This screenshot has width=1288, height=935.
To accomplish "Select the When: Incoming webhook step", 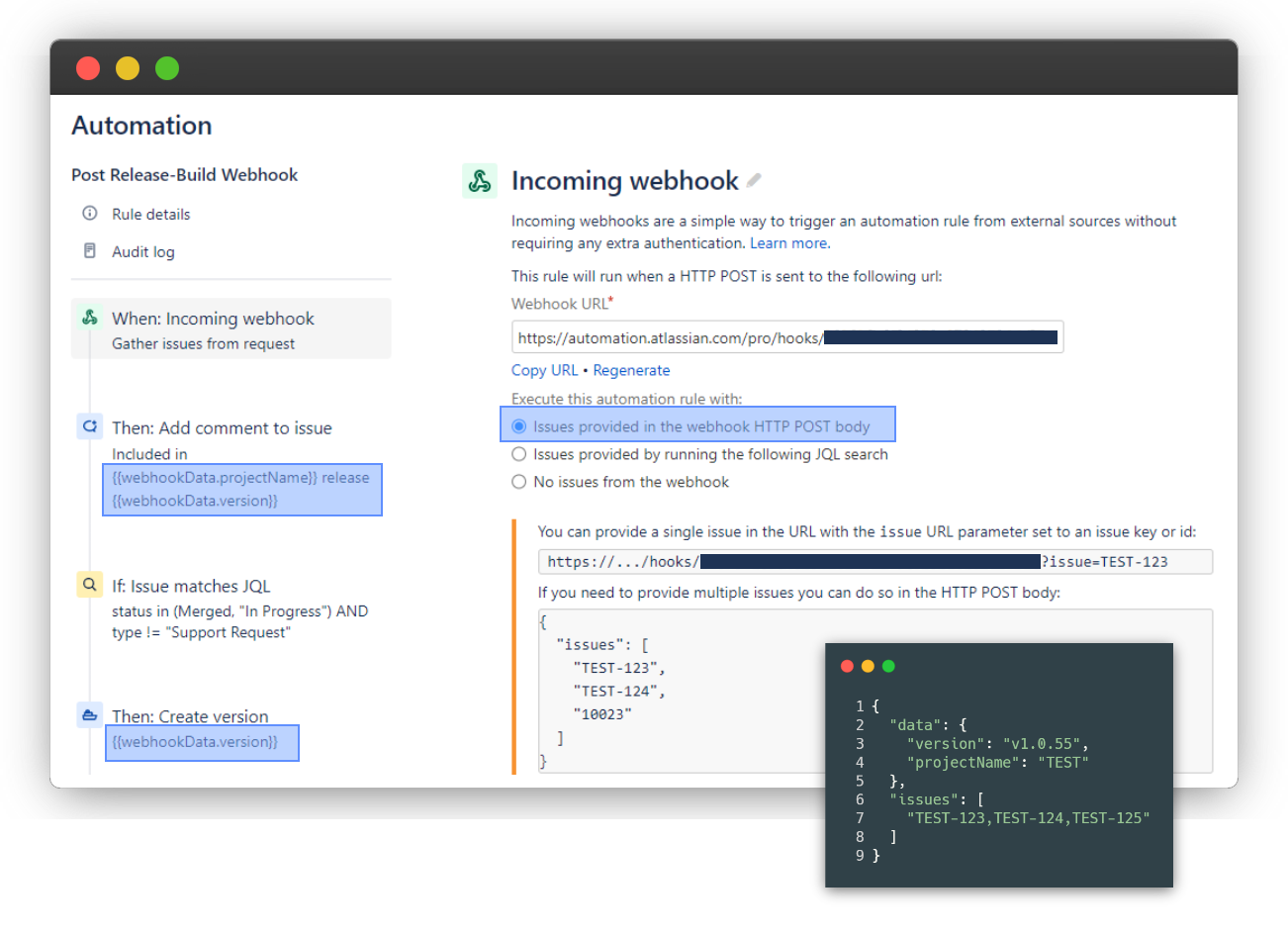I will 231,328.
